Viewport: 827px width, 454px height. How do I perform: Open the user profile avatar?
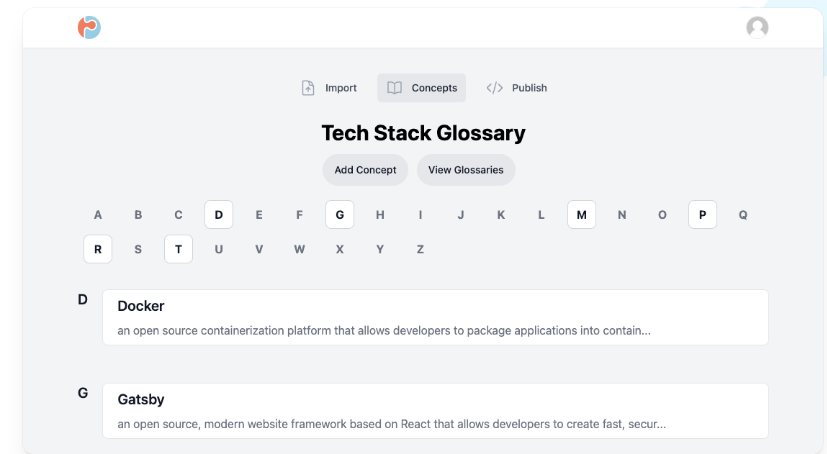coord(757,27)
